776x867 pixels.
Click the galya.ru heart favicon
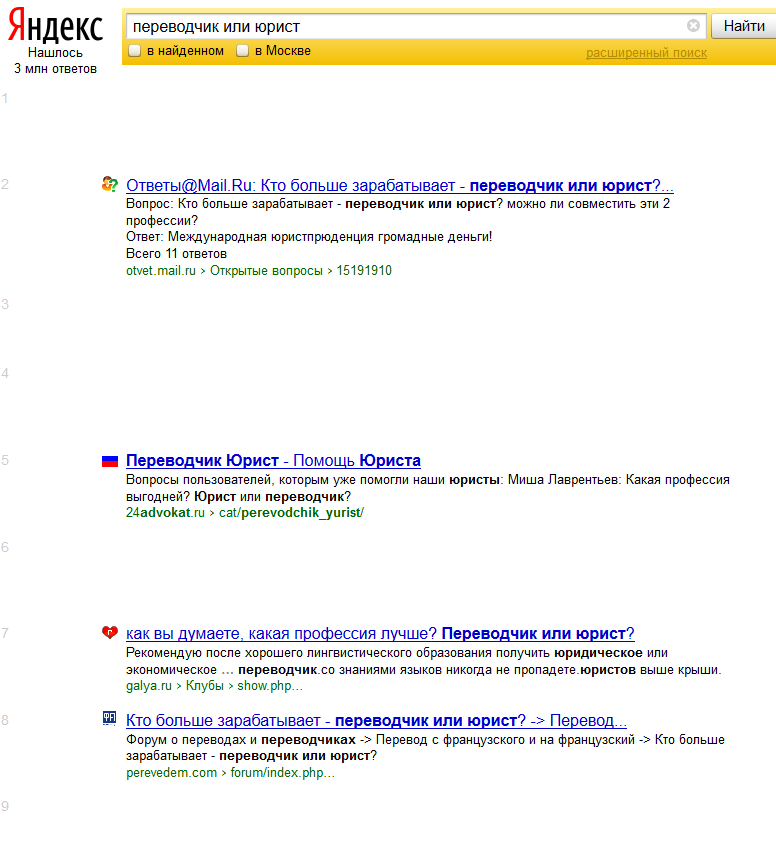coord(110,632)
